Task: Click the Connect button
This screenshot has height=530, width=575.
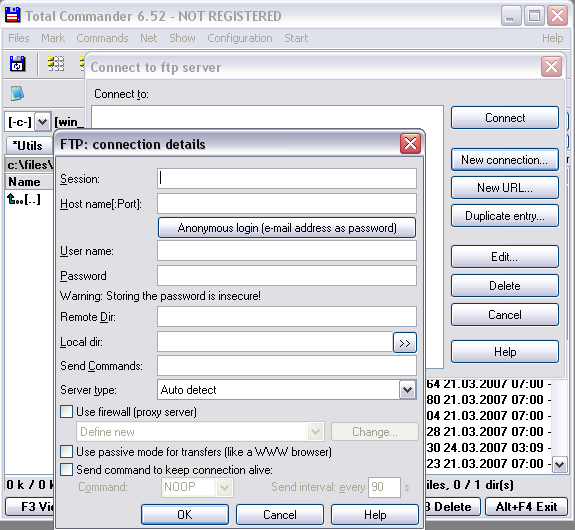Action: click(505, 118)
